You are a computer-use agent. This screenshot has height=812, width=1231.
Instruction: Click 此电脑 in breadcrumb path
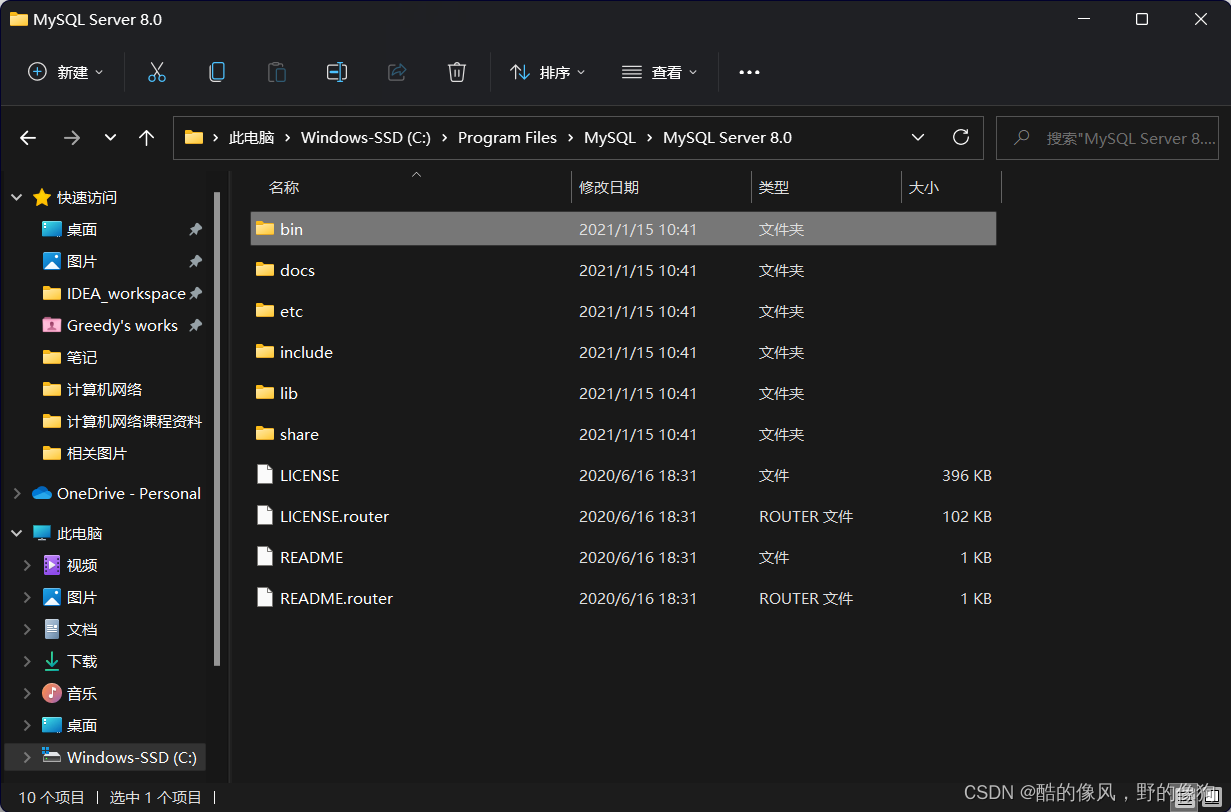pyautogui.click(x=251, y=138)
